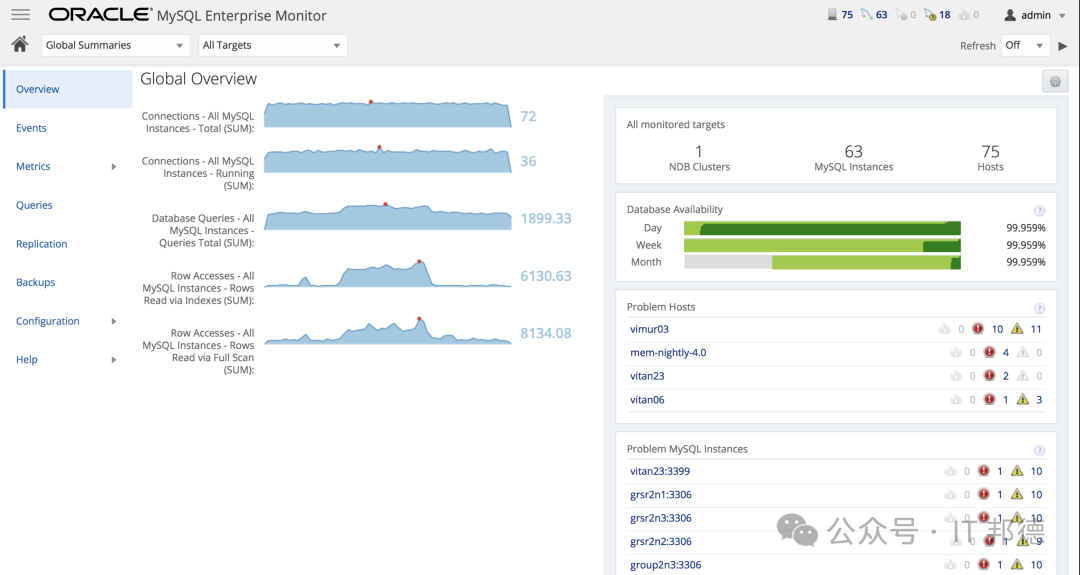
Task: Click the 99.959% value in Day row
Action: (1026, 228)
